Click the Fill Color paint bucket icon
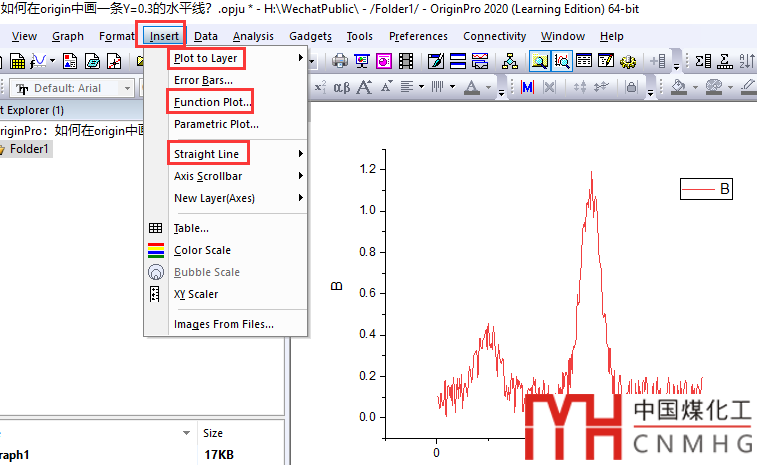 tap(679, 87)
